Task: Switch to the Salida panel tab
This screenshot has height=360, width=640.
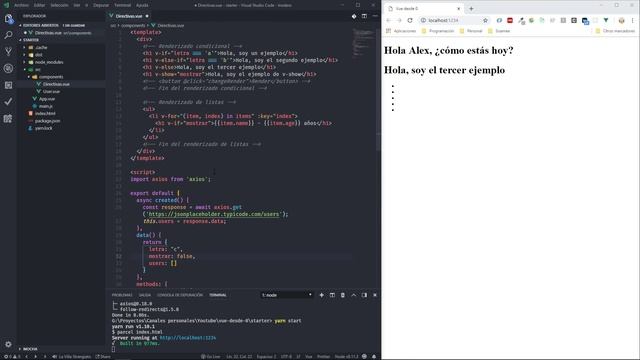Action: pos(145,295)
